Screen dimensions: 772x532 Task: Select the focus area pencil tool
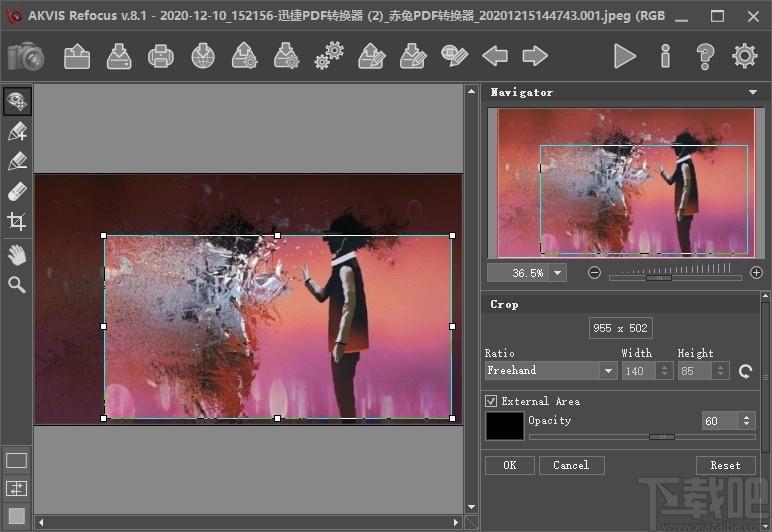tap(17, 132)
